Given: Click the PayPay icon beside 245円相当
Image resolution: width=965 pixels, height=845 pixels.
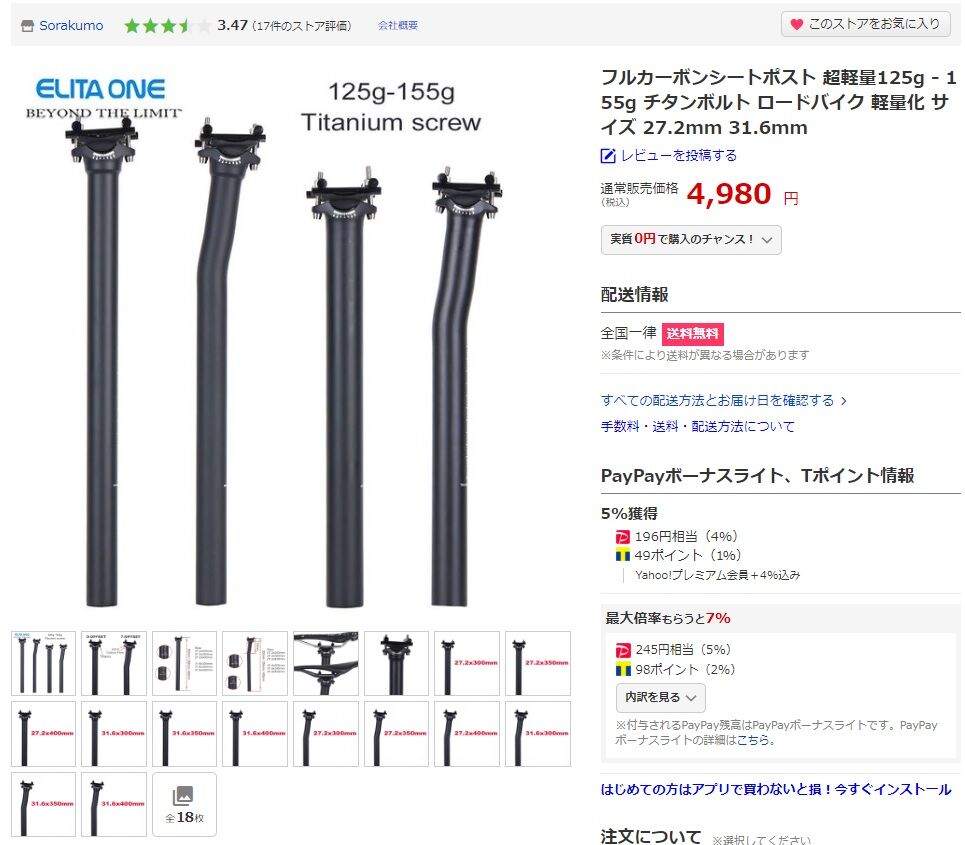Looking at the screenshot, I should pyautogui.click(x=623, y=650).
